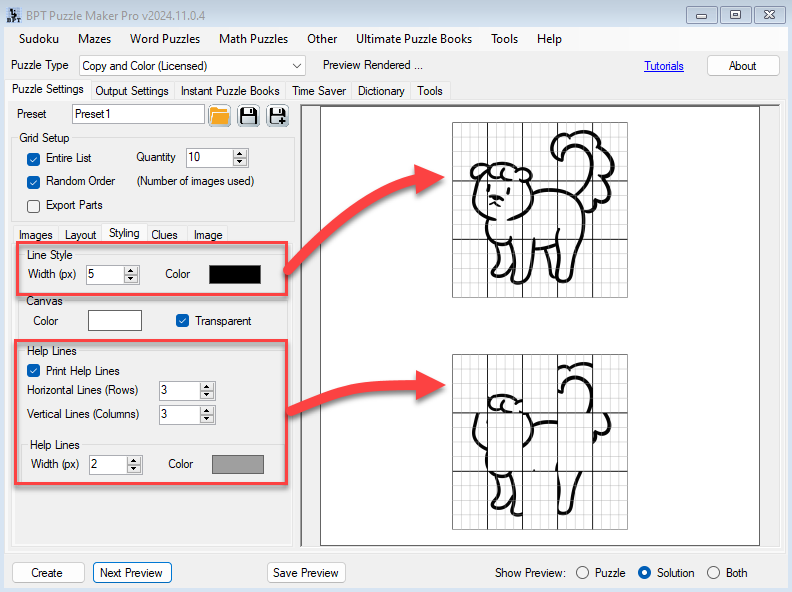Decrease the Line Style width value

coord(131,279)
